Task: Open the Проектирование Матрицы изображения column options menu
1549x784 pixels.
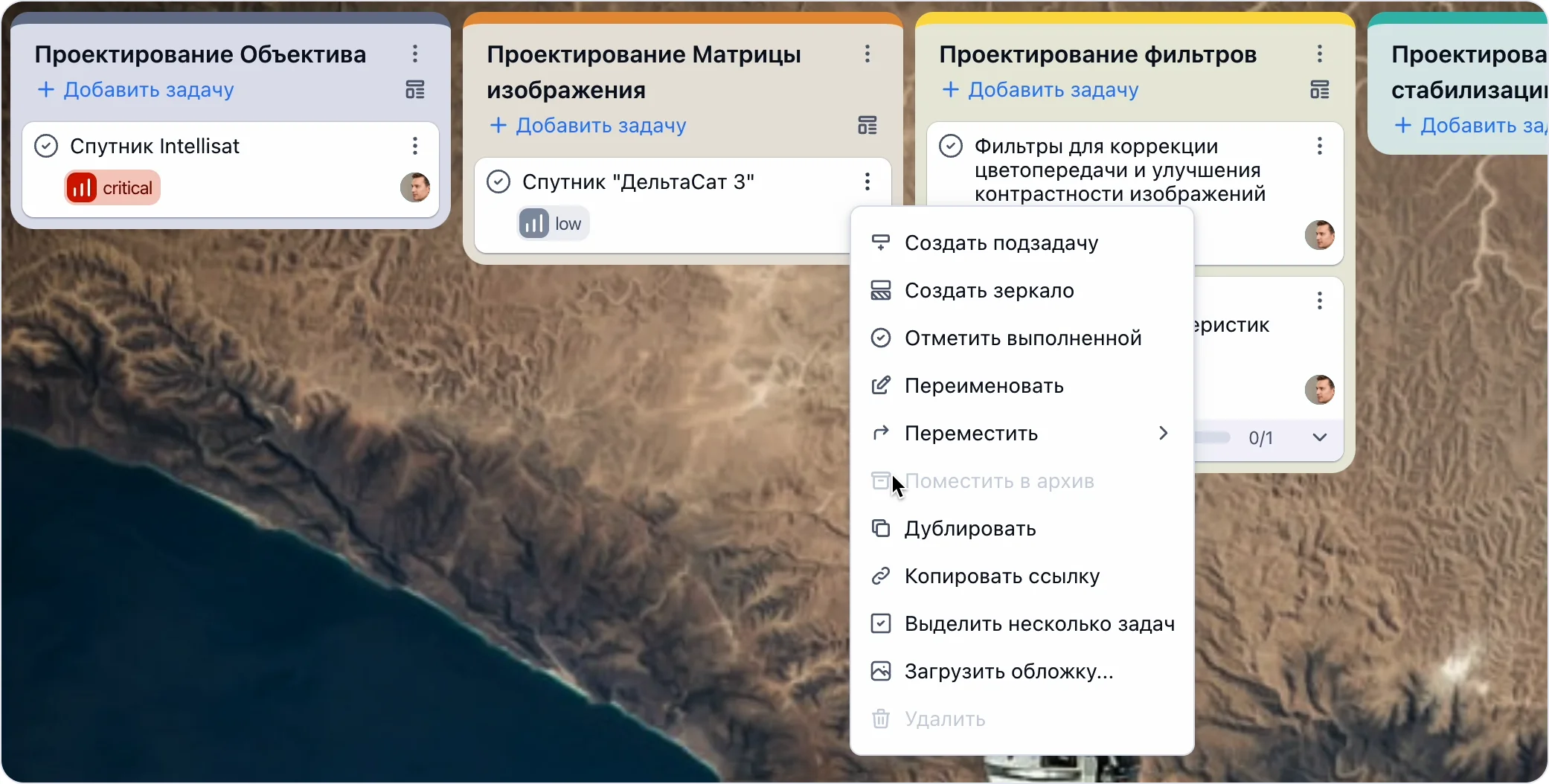Action: [x=867, y=54]
